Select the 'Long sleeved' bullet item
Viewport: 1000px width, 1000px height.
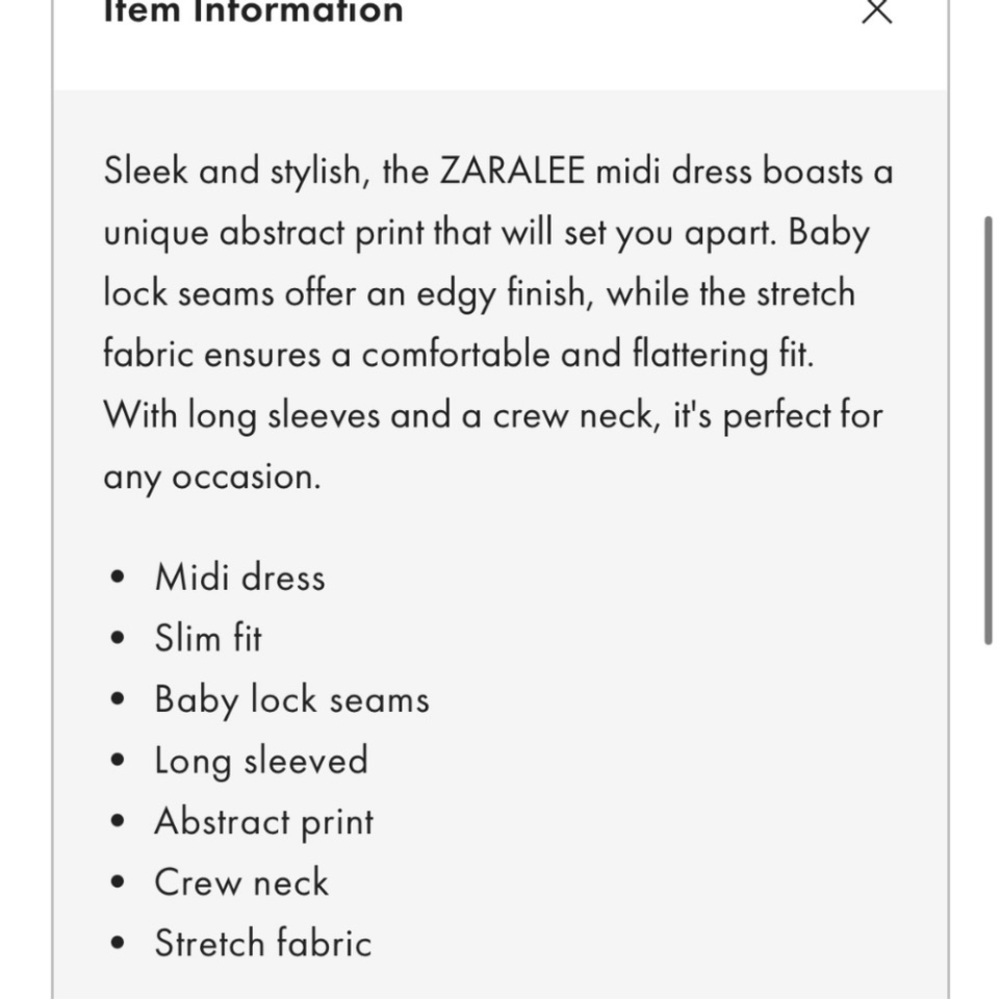[261, 761]
